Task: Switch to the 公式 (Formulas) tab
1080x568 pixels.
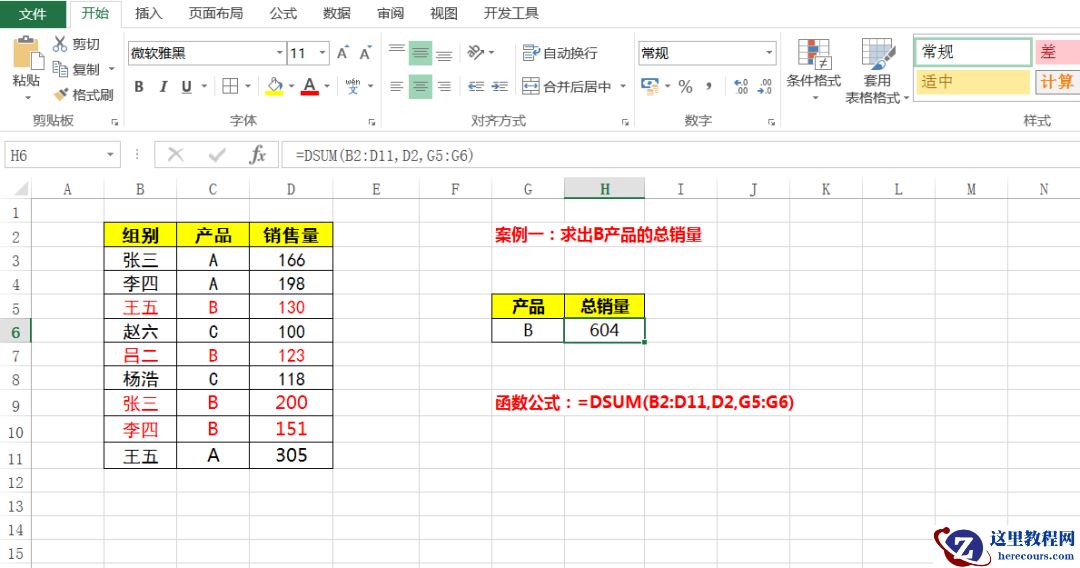Action: [283, 14]
